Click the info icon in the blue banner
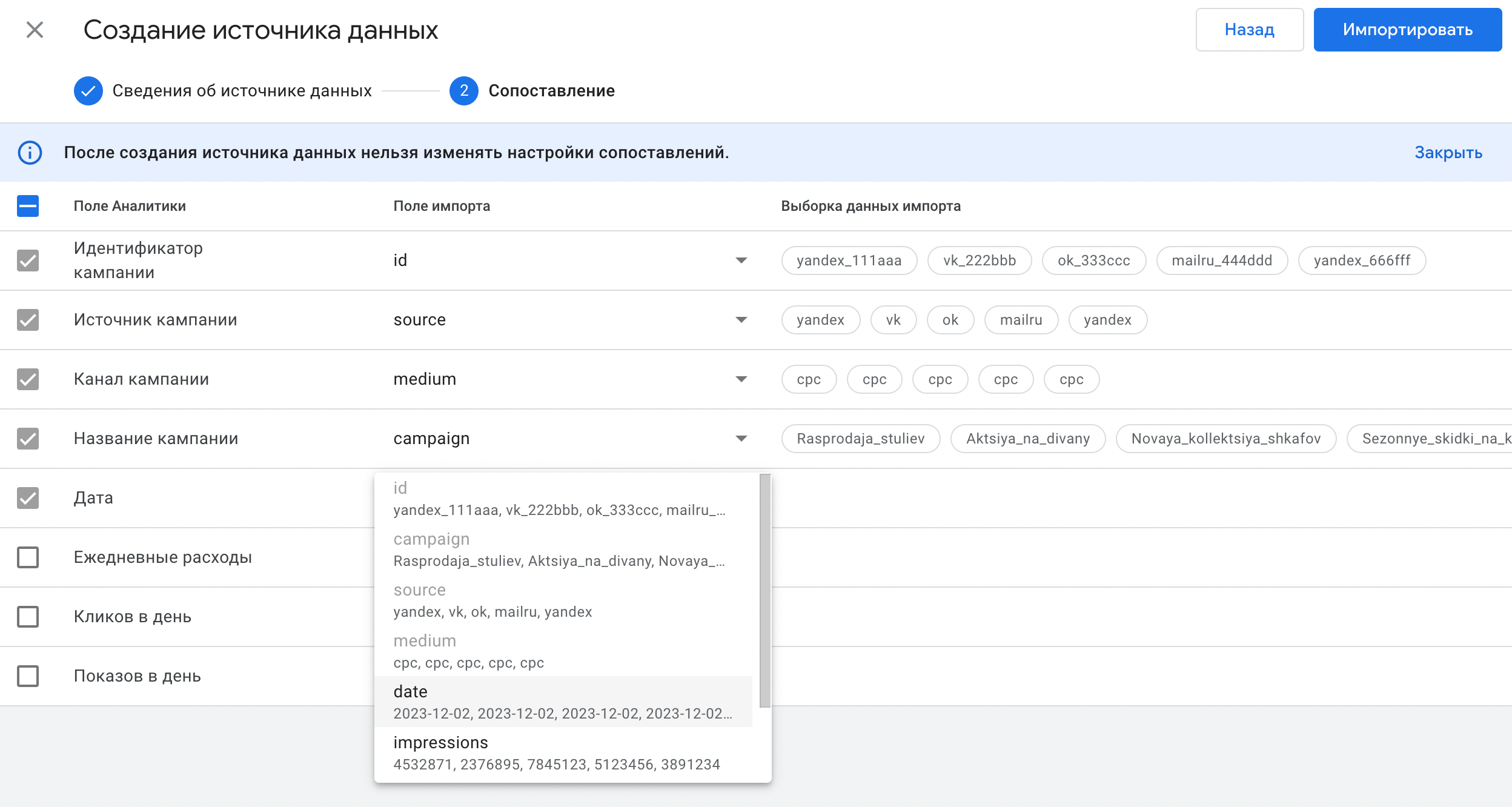This screenshot has height=807, width=1512. (x=30, y=153)
